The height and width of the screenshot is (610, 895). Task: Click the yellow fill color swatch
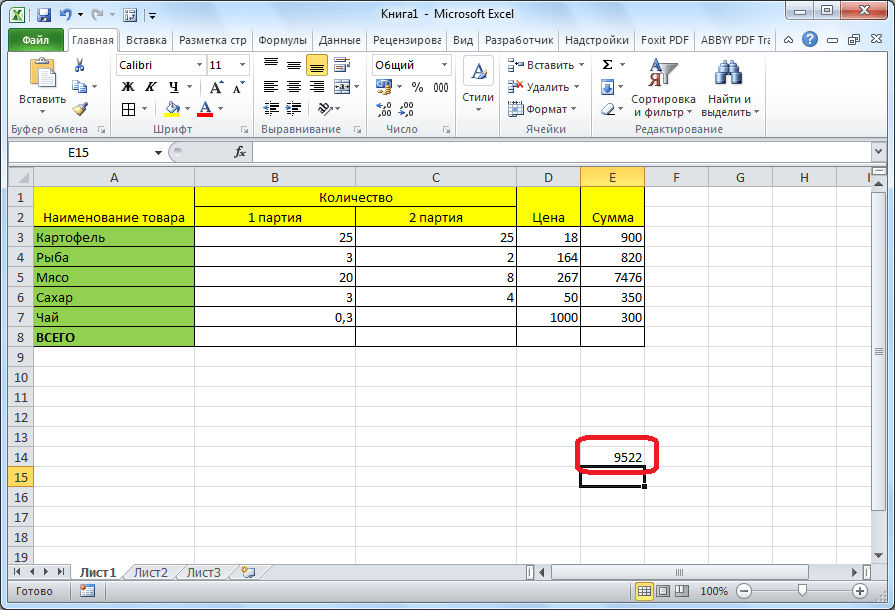171,109
